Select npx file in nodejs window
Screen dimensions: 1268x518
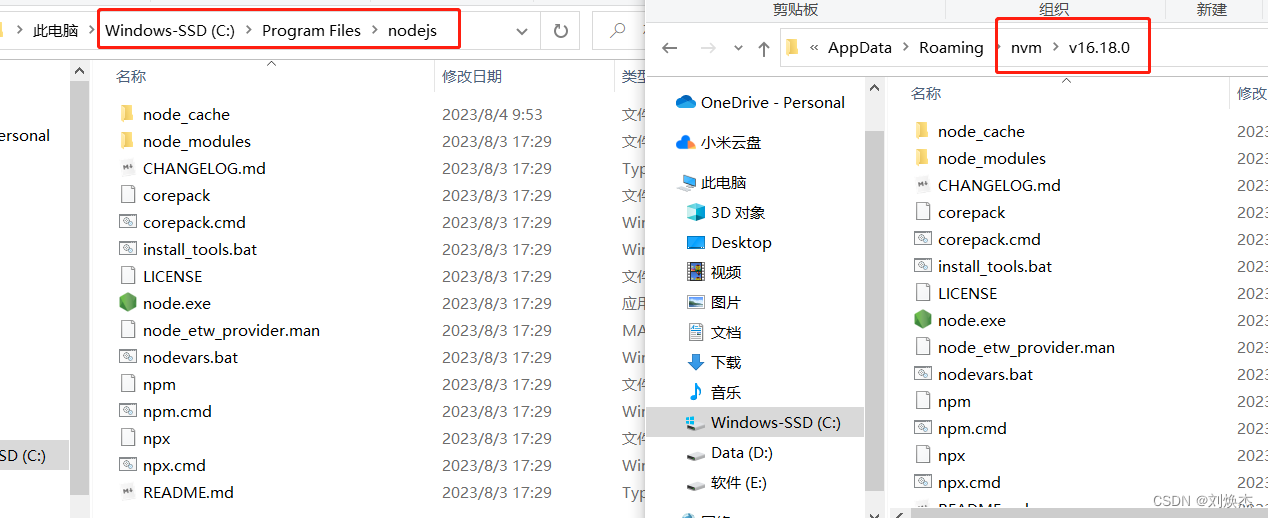(x=156, y=438)
